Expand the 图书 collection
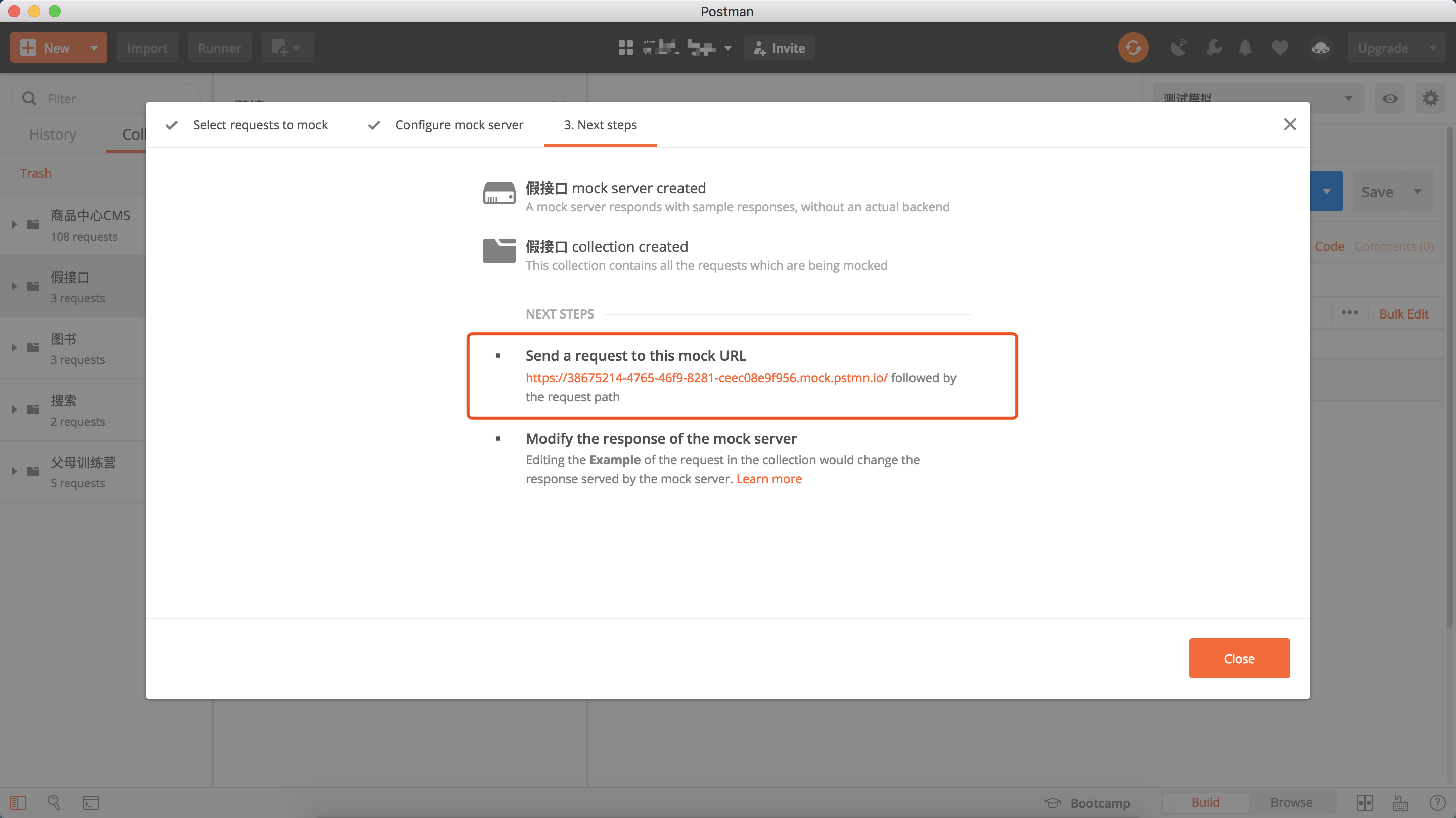This screenshot has width=1456, height=818. [x=14, y=348]
